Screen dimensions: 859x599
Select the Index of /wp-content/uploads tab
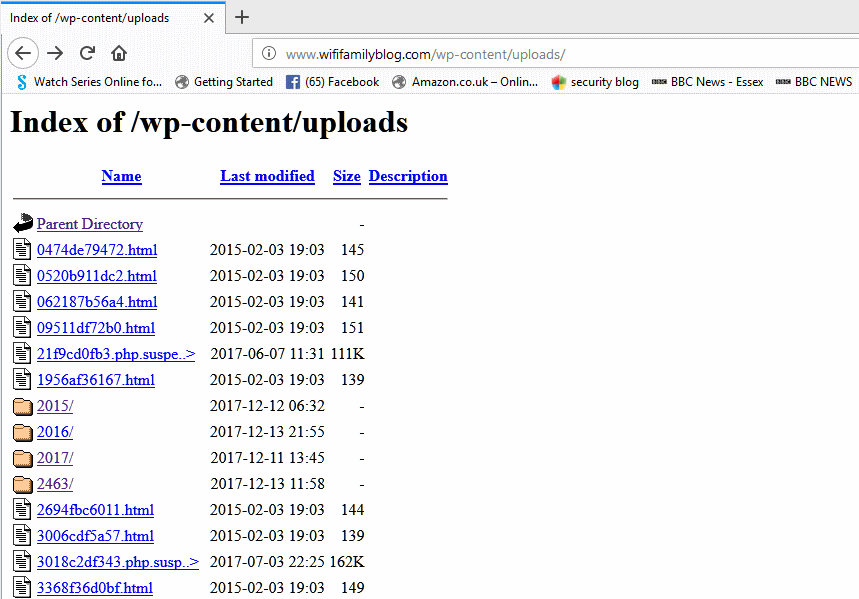pyautogui.click(x=112, y=18)
